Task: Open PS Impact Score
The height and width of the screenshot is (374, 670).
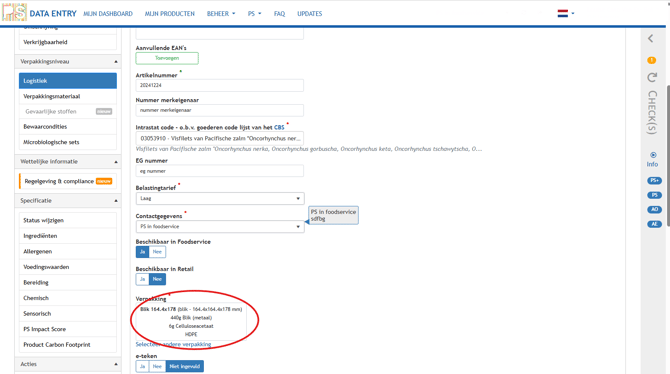Action: click(x=68, y=329)
